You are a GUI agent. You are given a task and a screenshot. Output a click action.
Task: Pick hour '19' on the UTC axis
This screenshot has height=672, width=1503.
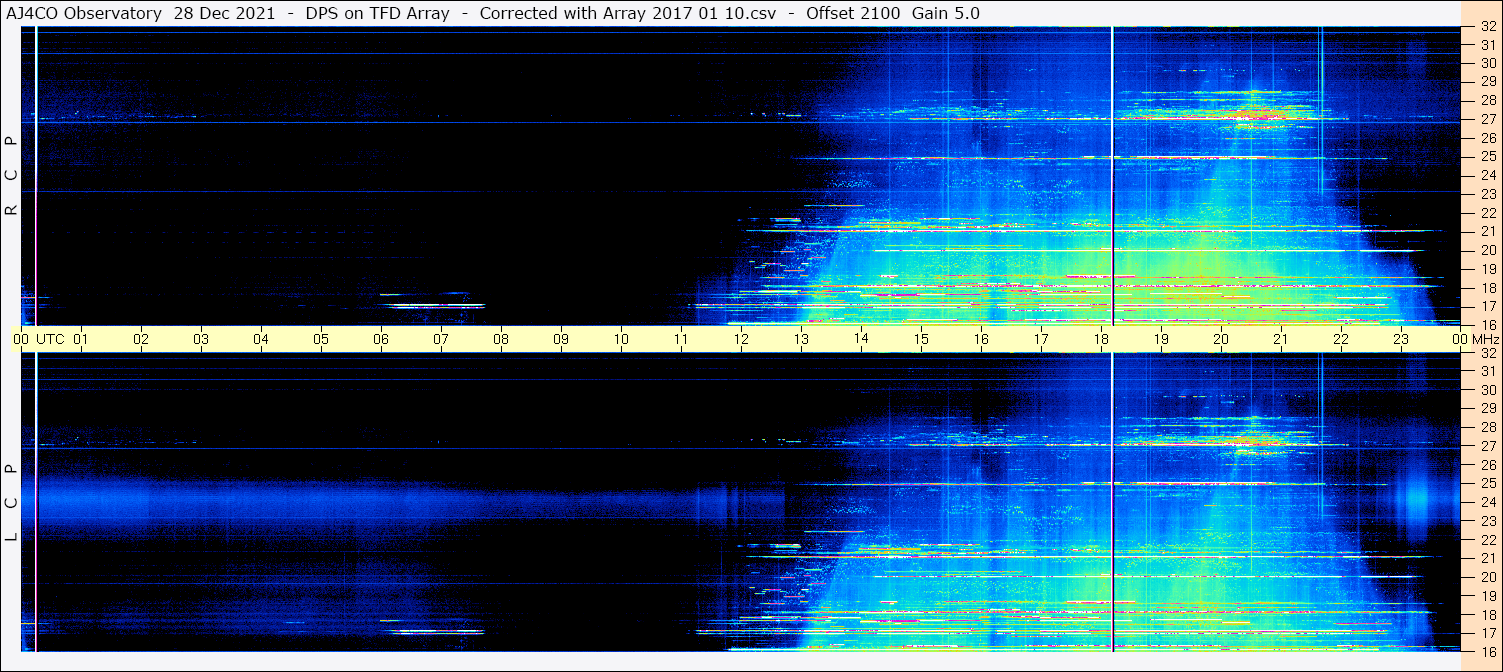click(x=1161, y=339)
